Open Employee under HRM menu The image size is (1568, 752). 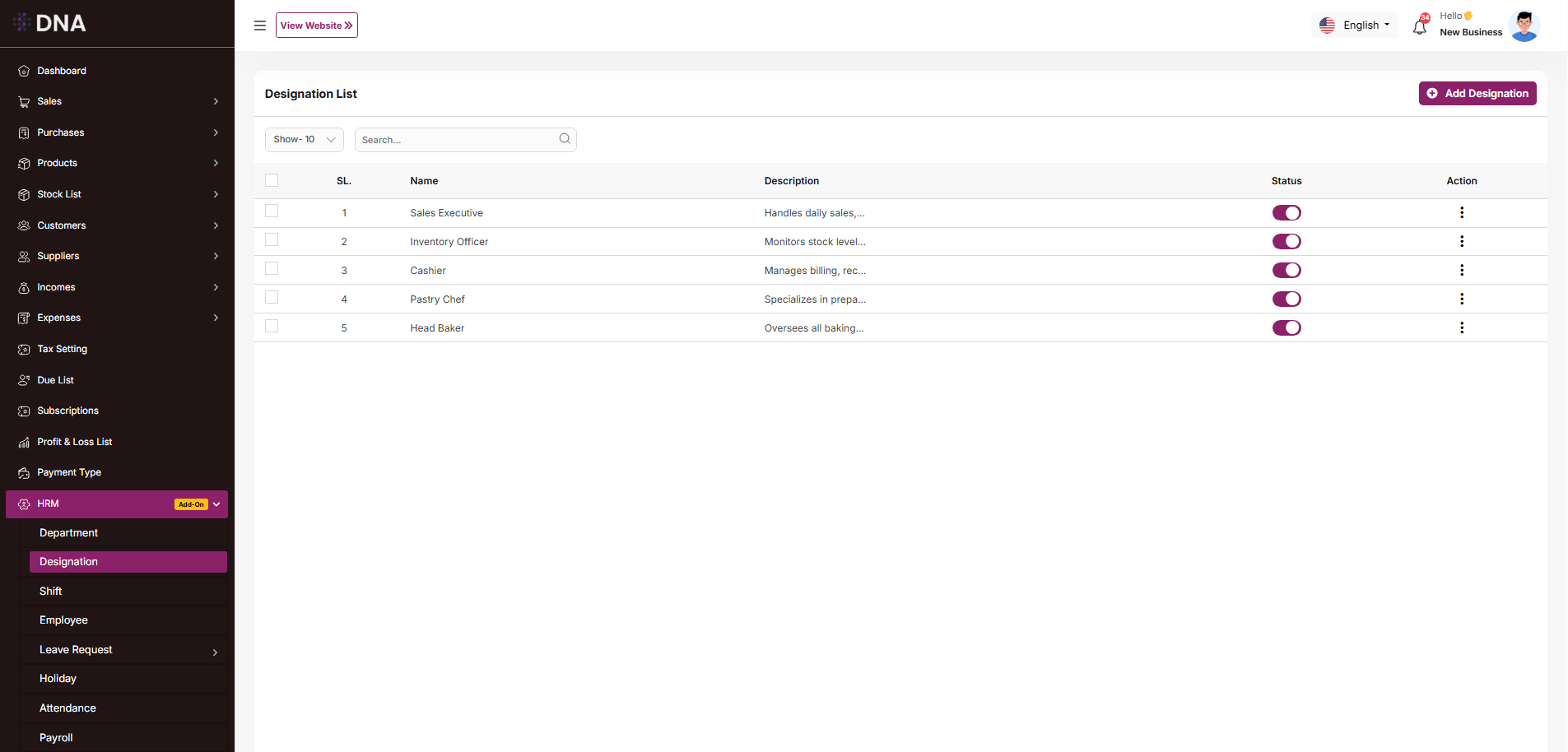pos(64,620)
